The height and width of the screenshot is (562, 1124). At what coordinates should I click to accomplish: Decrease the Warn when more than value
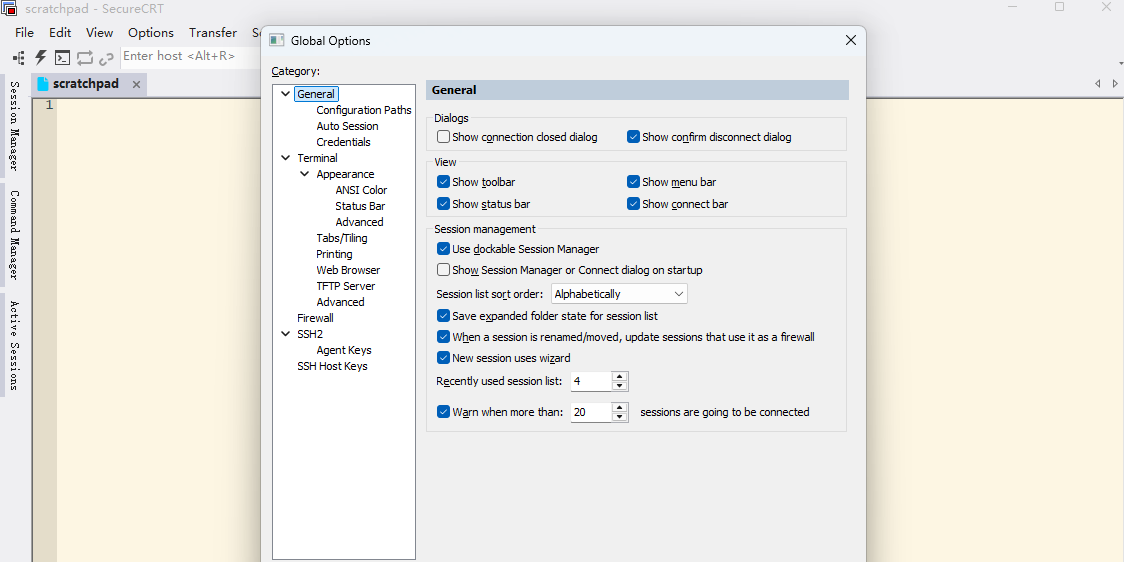coord(620,416)
